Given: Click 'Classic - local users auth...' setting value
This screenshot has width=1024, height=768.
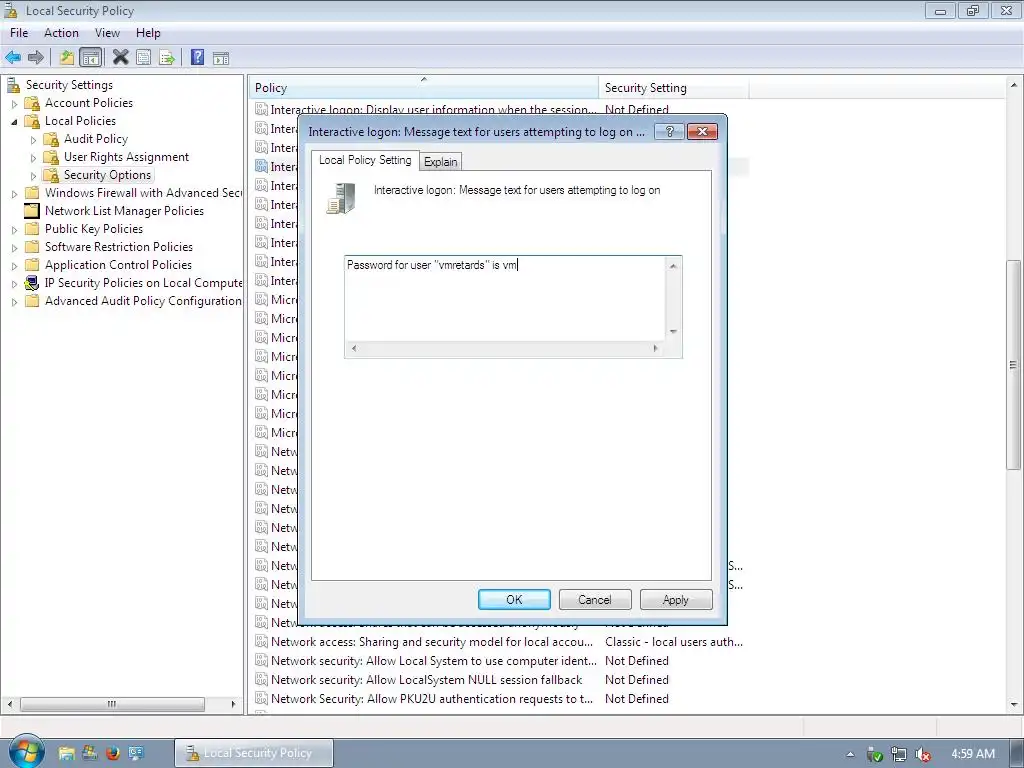Looking at the screenshot, I should click(x=674, y=642).
